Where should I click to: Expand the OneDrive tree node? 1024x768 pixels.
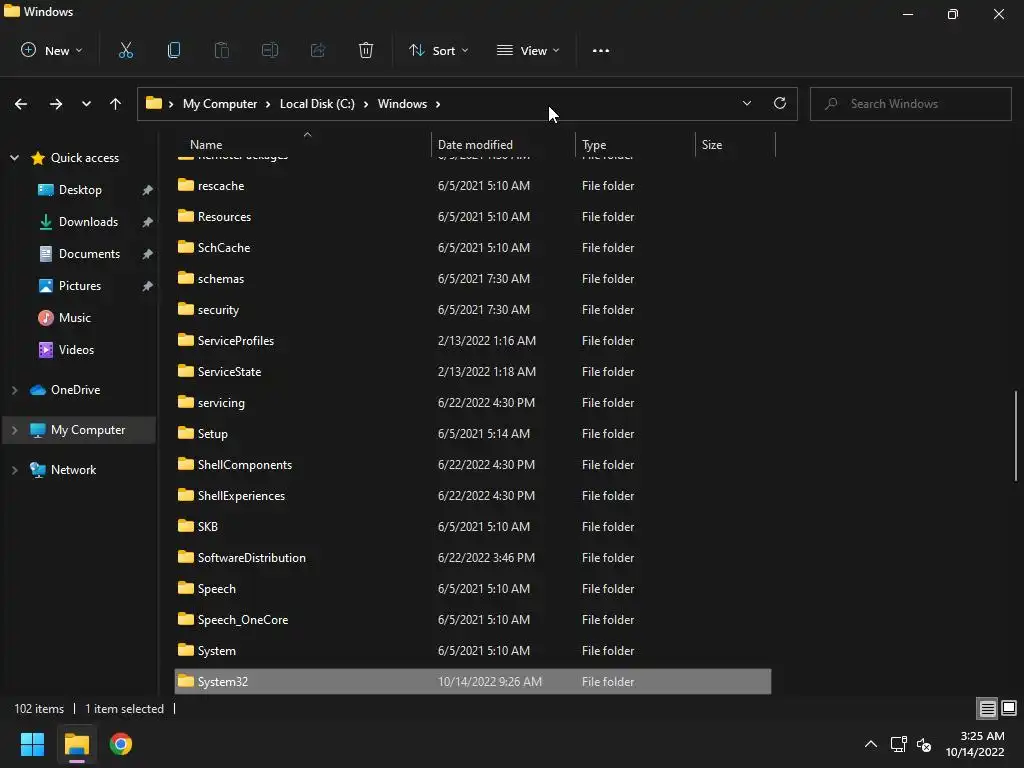[14, 390]
